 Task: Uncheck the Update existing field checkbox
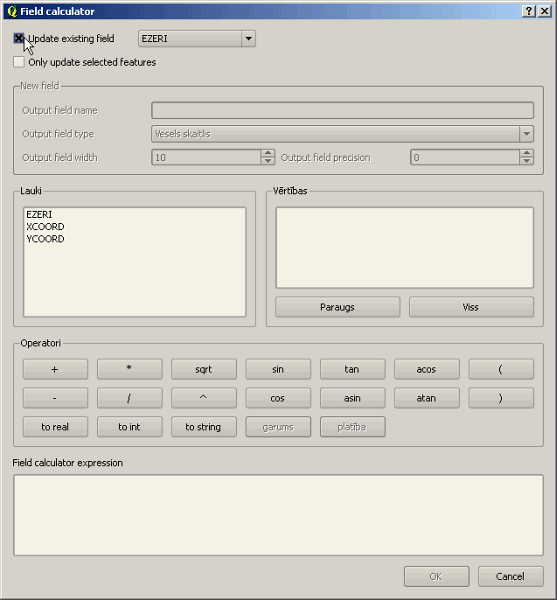[18, 38]
